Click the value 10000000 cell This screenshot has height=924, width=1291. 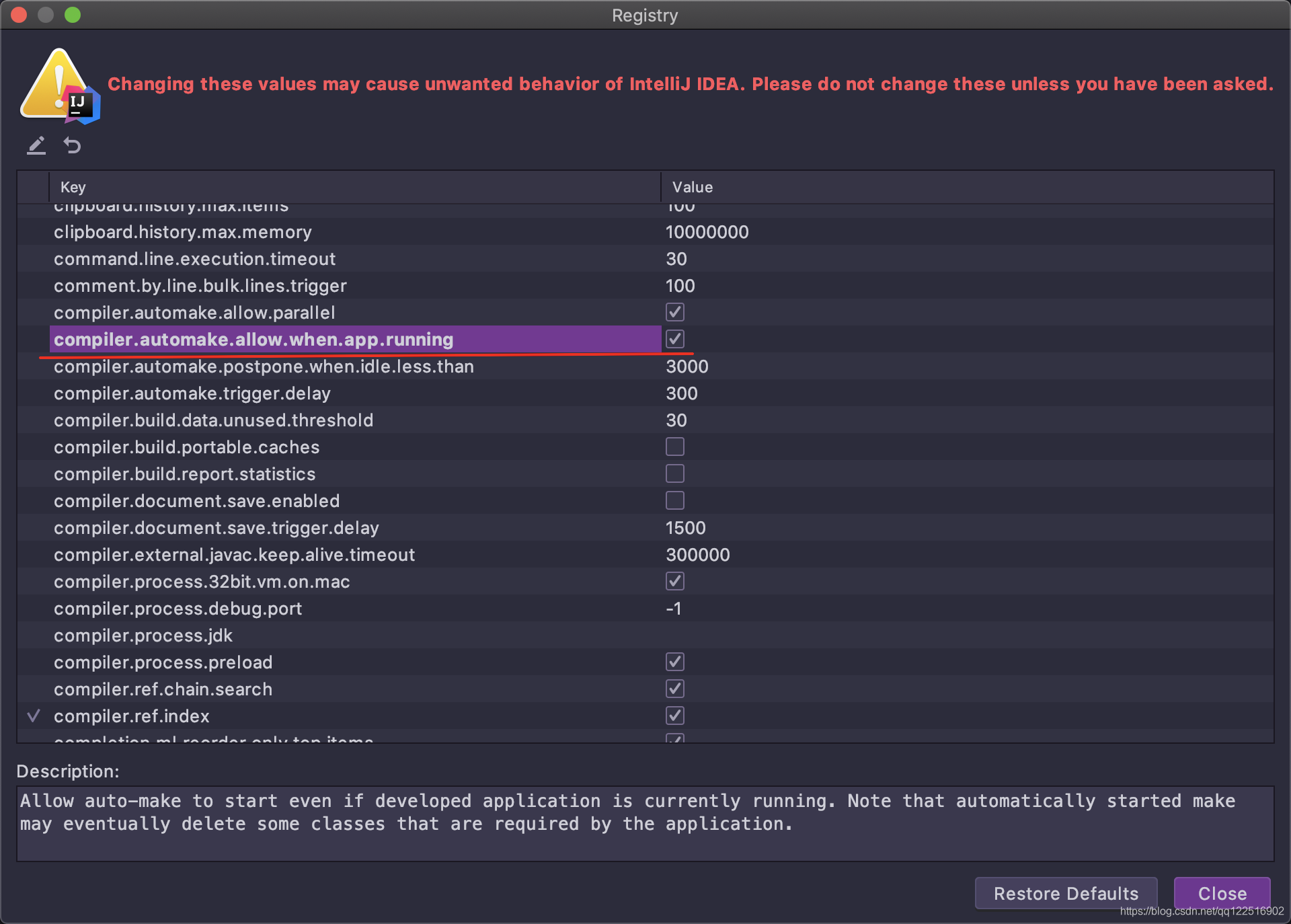707,232
